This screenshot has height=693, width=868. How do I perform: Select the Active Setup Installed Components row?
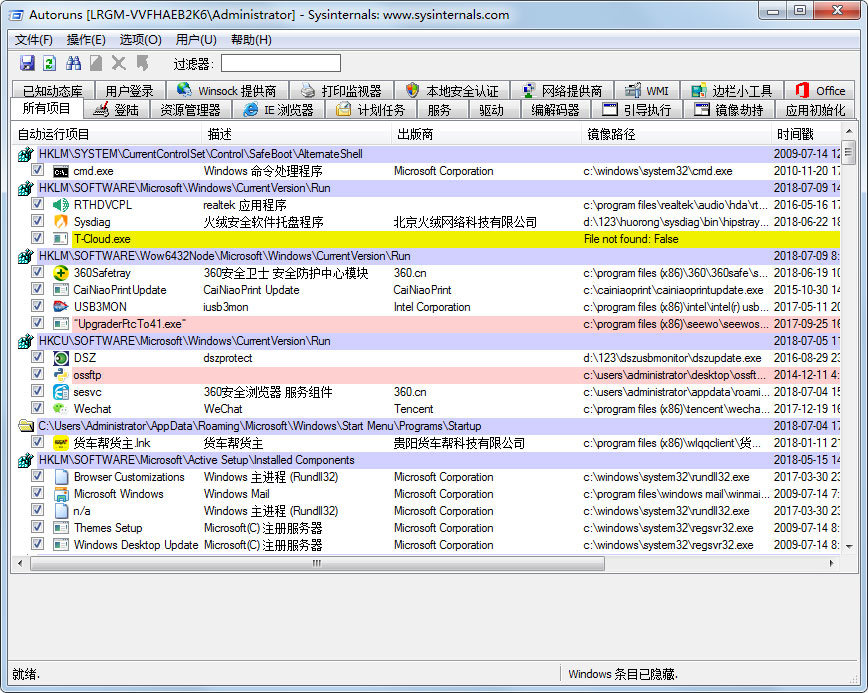(x=426, y=460)
